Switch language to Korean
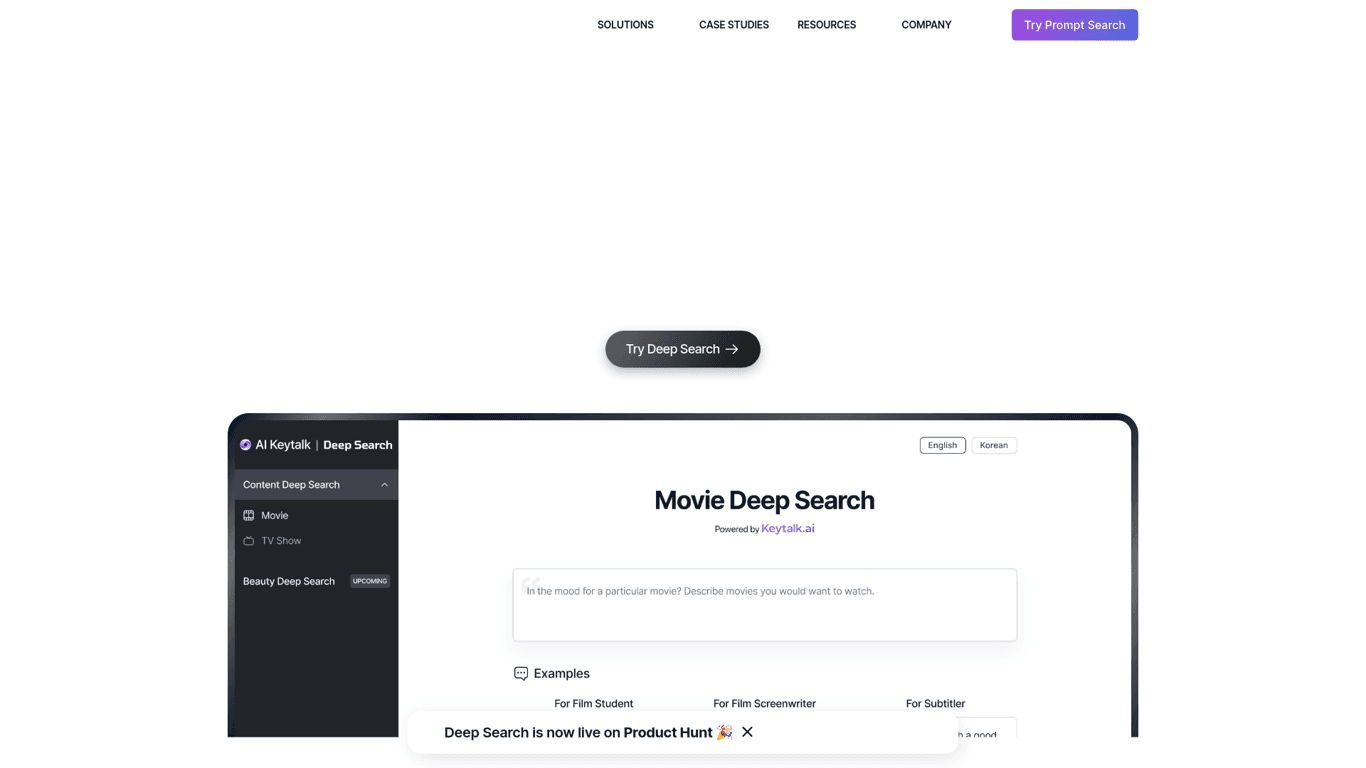Screen dimensions: 1366x768 [994, 445]
